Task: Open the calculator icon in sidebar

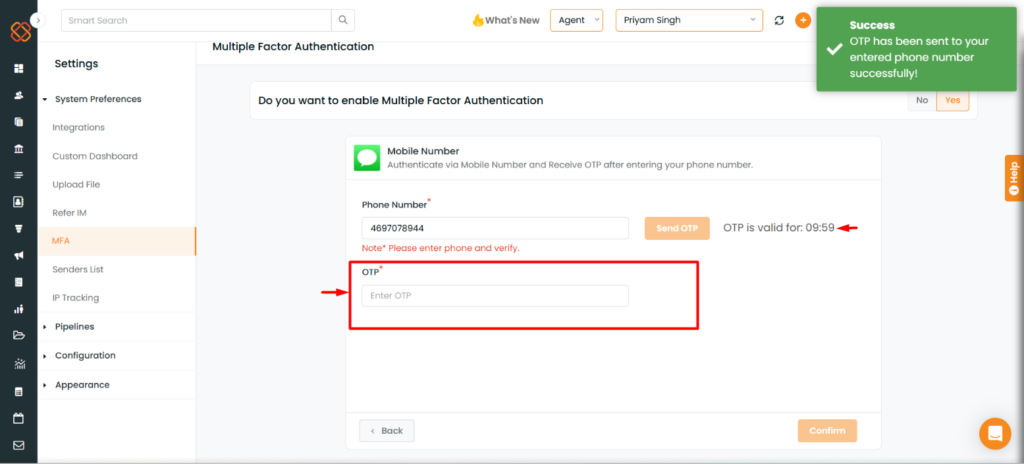Action: (x=18, y=391)
